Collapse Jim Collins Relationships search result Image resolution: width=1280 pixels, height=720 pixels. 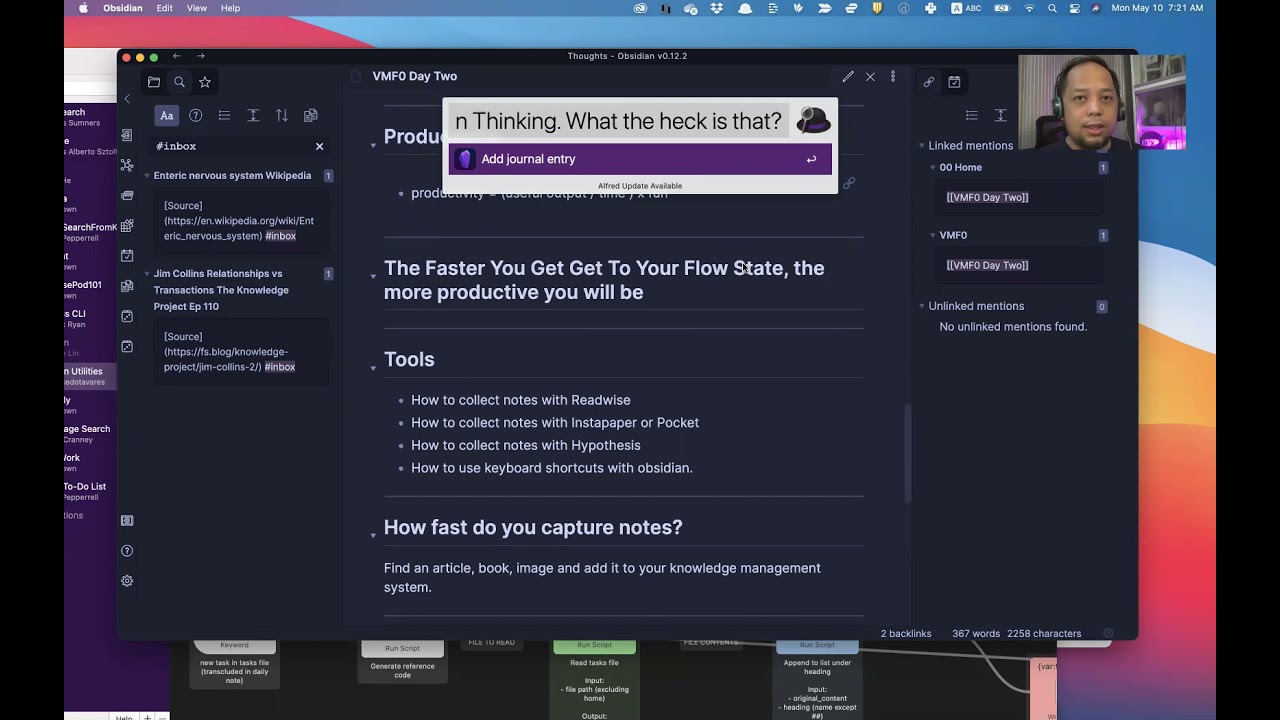pyautogui.click(x=147, y=274)
